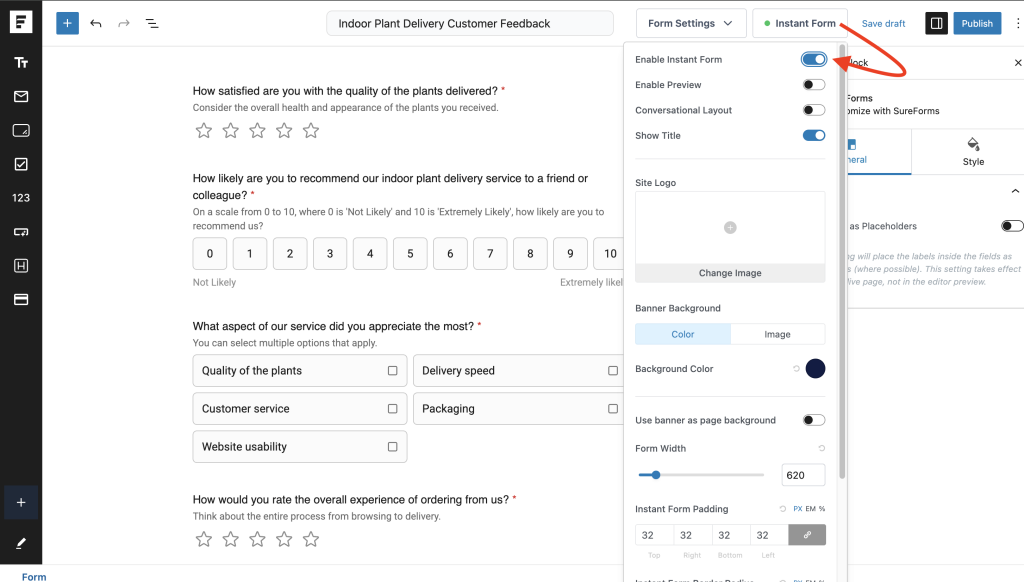The width and height of the screenshot is (1024, 582).
Task: Reset the Background Color value
Action: coord(796,369)
